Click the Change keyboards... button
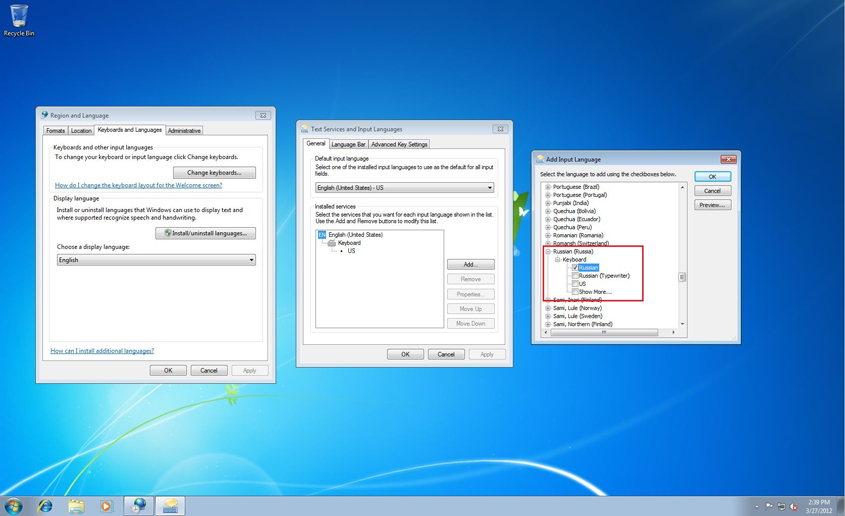Screen dimensions: 845x516 [x=214, y=173]
